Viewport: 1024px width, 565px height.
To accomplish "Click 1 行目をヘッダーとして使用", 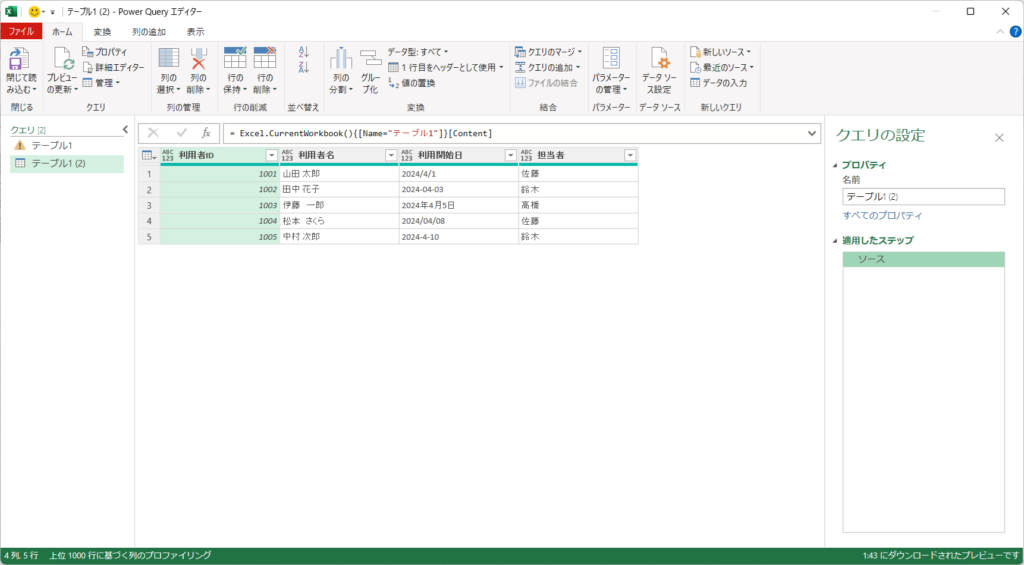I will point(445,67).
